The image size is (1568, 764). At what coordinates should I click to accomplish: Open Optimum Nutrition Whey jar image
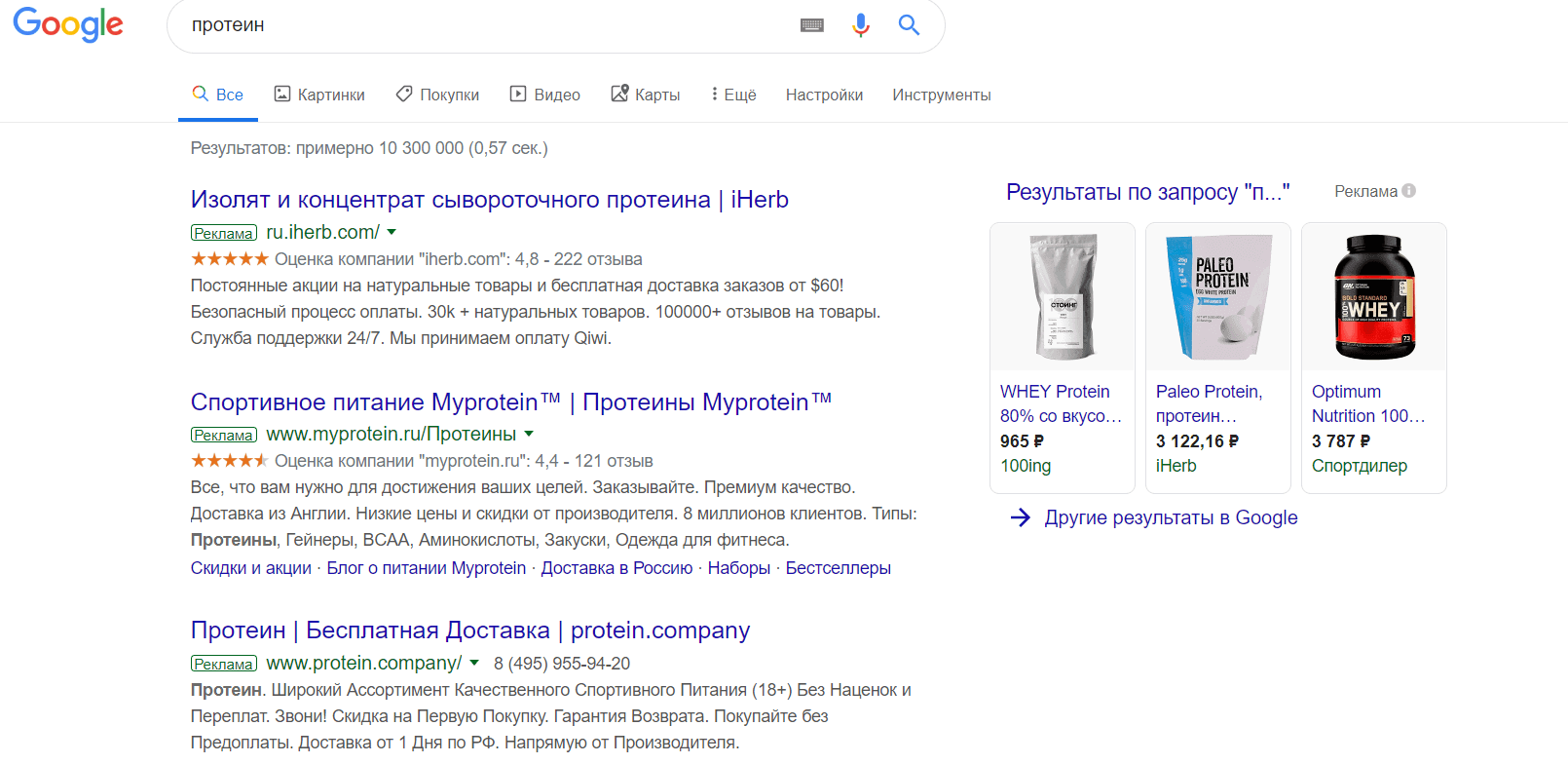[x=1374, y=297]
